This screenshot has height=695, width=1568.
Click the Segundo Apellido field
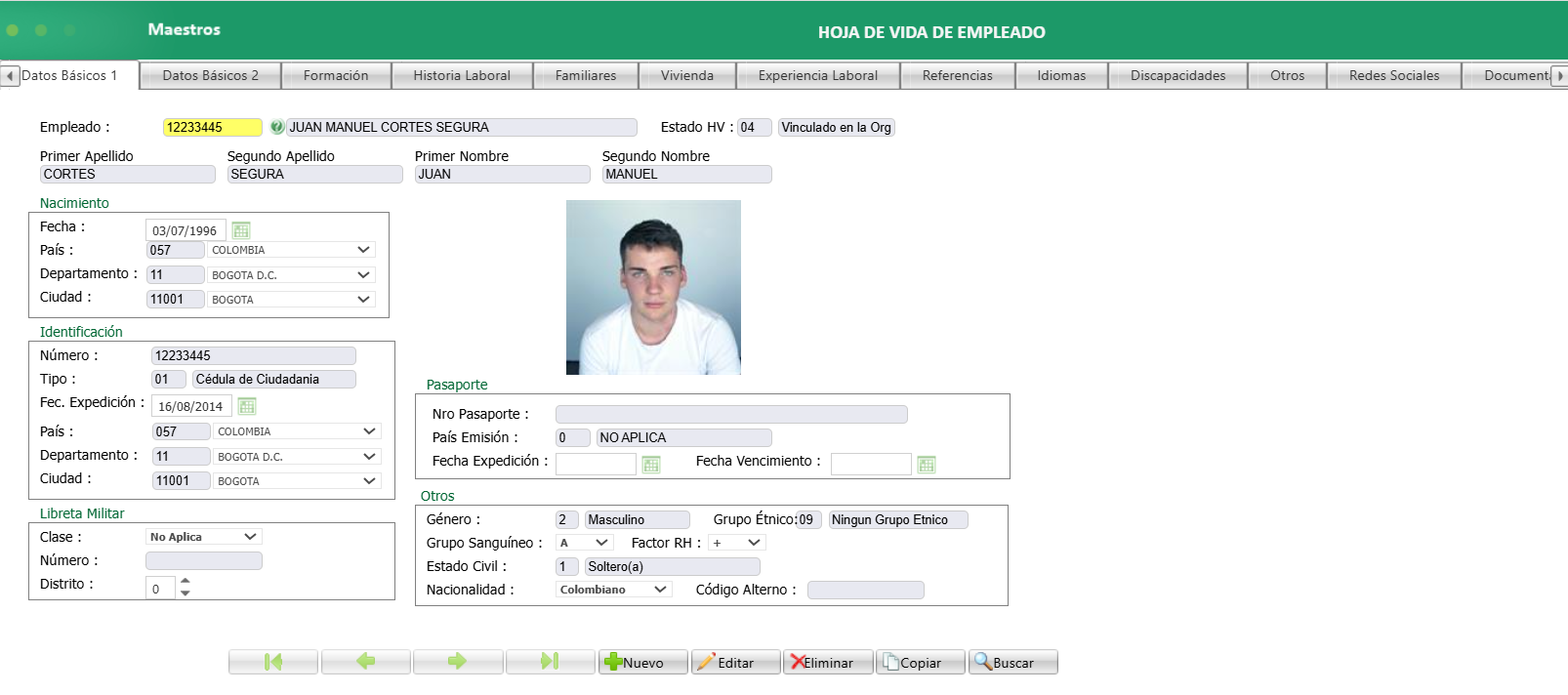tap(314, 174)
